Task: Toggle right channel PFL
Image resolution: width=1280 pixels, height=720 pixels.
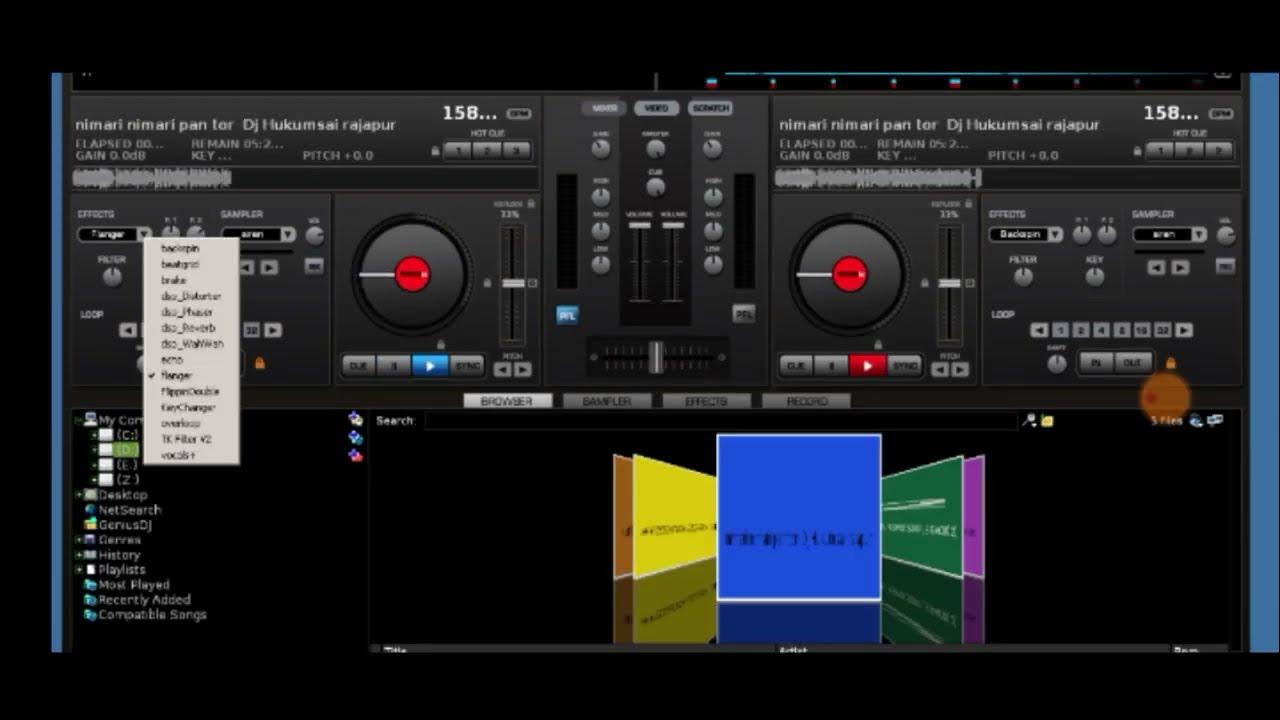Action: point(743,313)
